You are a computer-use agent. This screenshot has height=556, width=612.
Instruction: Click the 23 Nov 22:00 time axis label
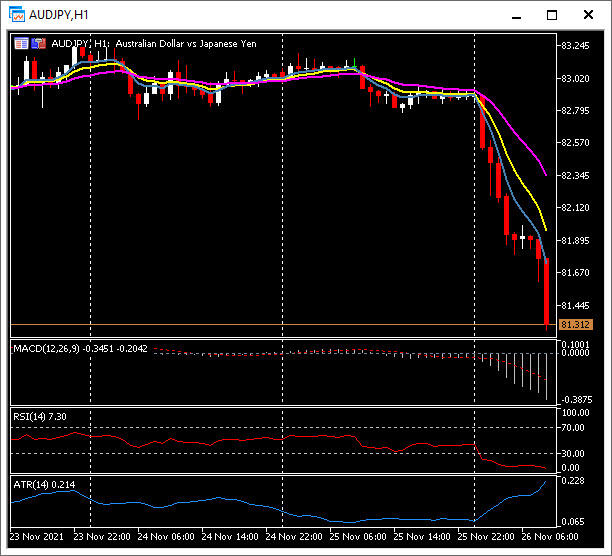coord(102,536)
